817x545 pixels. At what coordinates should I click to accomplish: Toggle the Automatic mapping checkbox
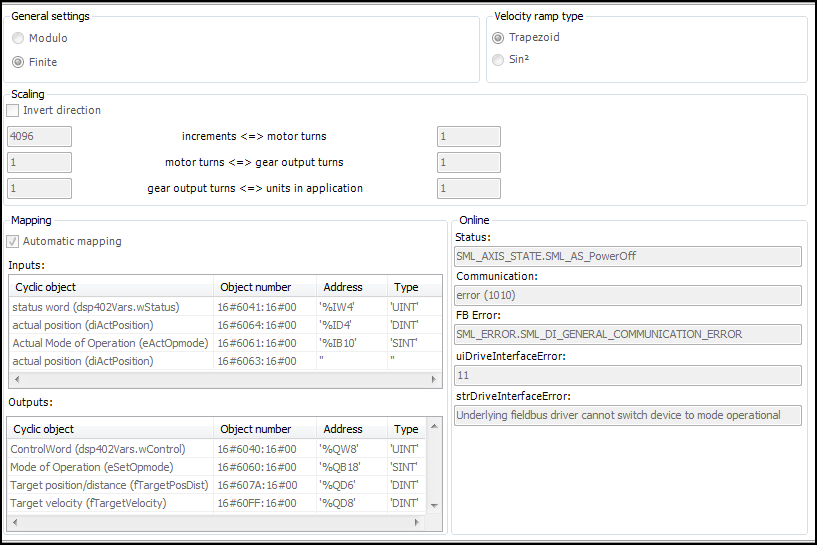point(13,241)
